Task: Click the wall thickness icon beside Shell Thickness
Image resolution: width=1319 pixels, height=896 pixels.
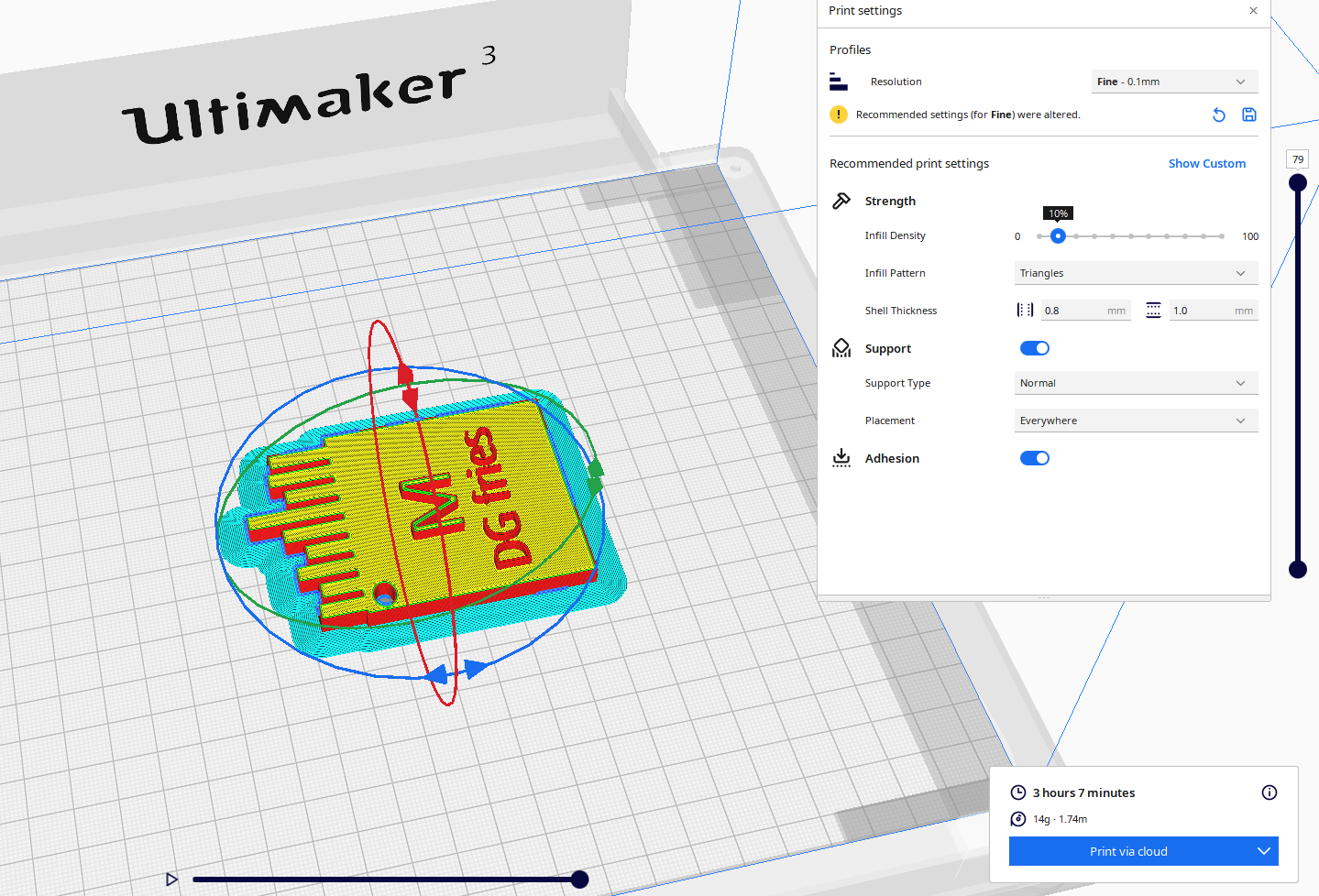Action: coord(1025,310)
